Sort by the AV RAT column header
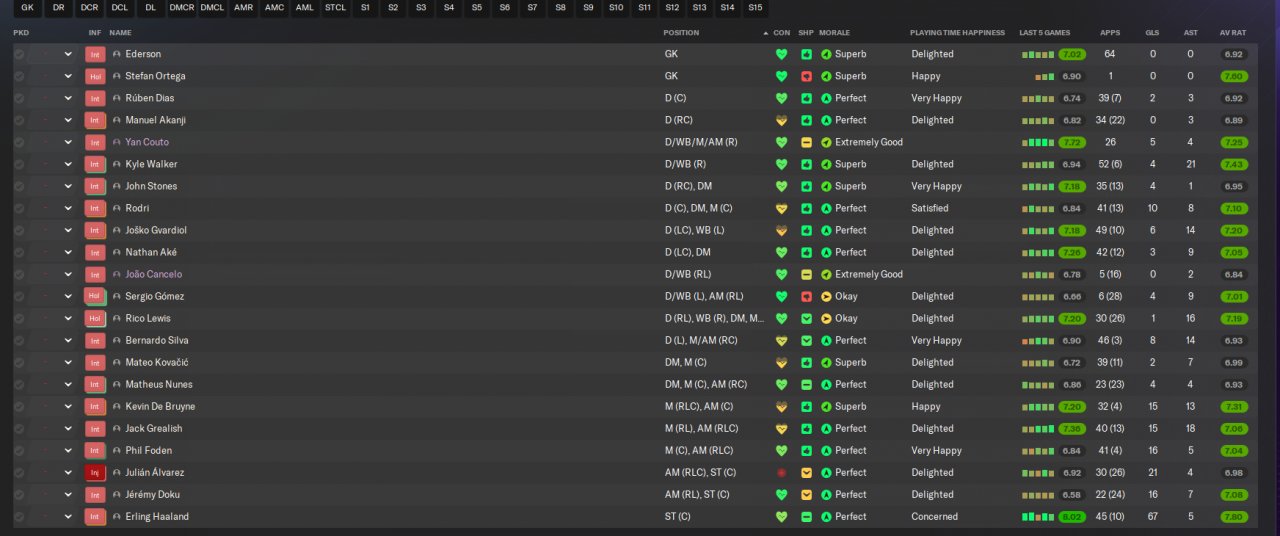This screenshot has height=536, width=1280. [1233, 33]
